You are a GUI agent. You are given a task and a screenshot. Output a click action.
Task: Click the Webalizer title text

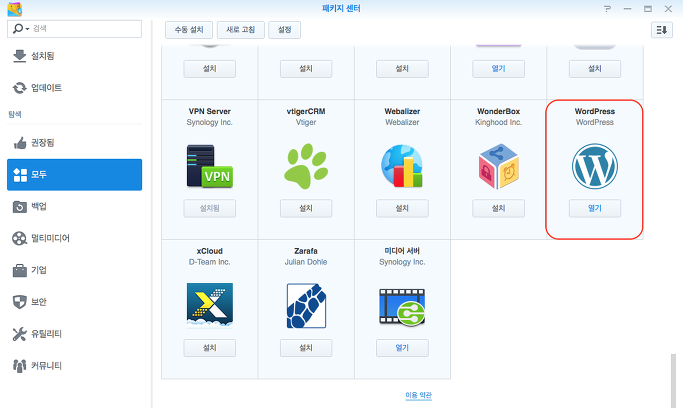[x=402, y=111]
